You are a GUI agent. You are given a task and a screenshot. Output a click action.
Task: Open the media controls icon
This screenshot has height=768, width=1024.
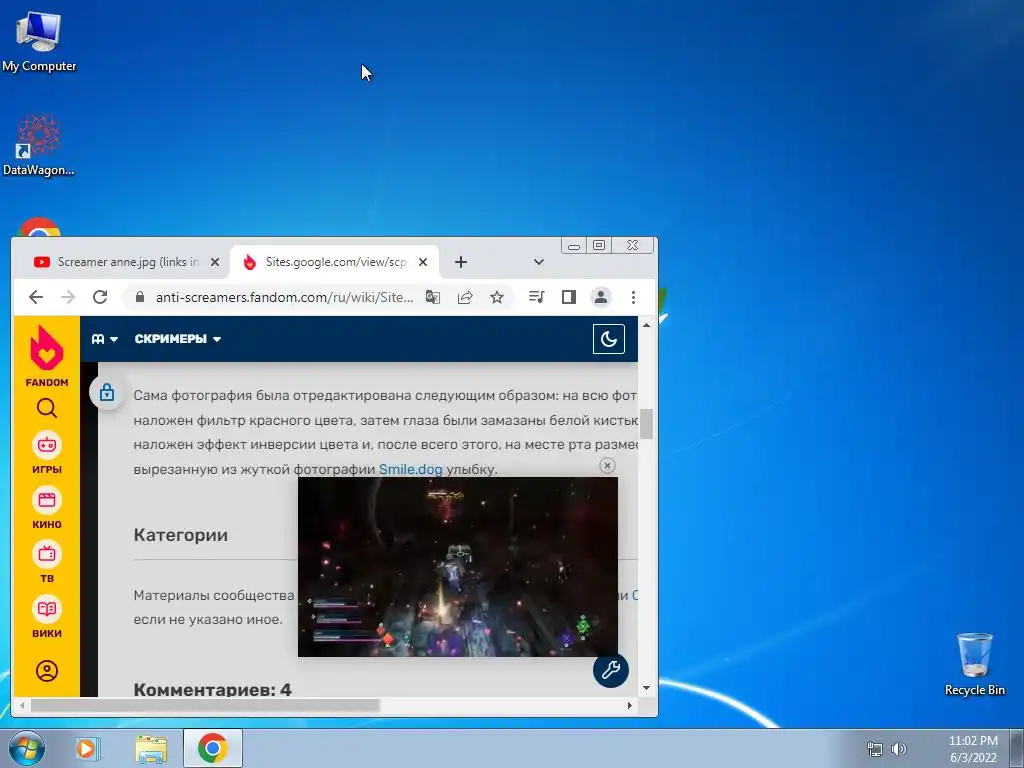537,297
